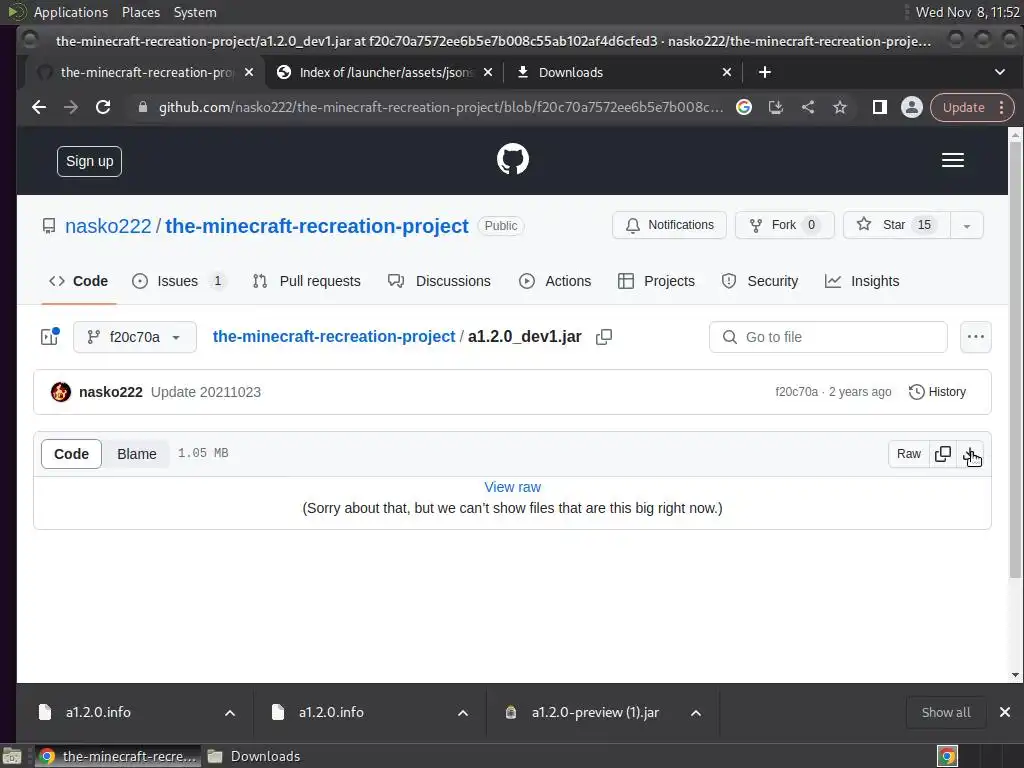Open the Actions tab
Screen dimensions: 1024x768
coord(555,281)
